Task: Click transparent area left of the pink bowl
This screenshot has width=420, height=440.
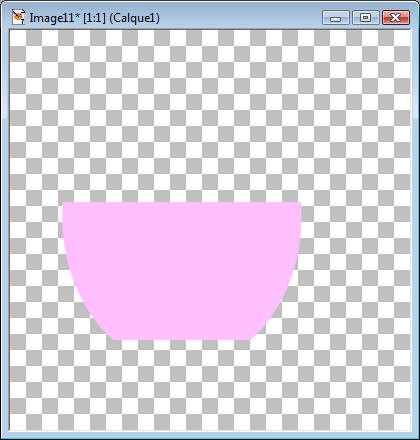Action: (x=35, y=271)
